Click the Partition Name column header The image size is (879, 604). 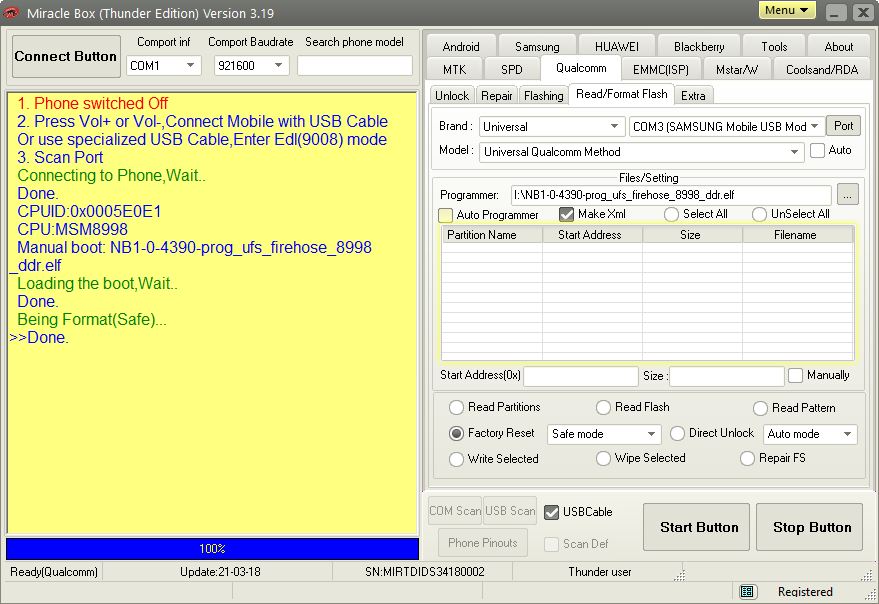492,235
